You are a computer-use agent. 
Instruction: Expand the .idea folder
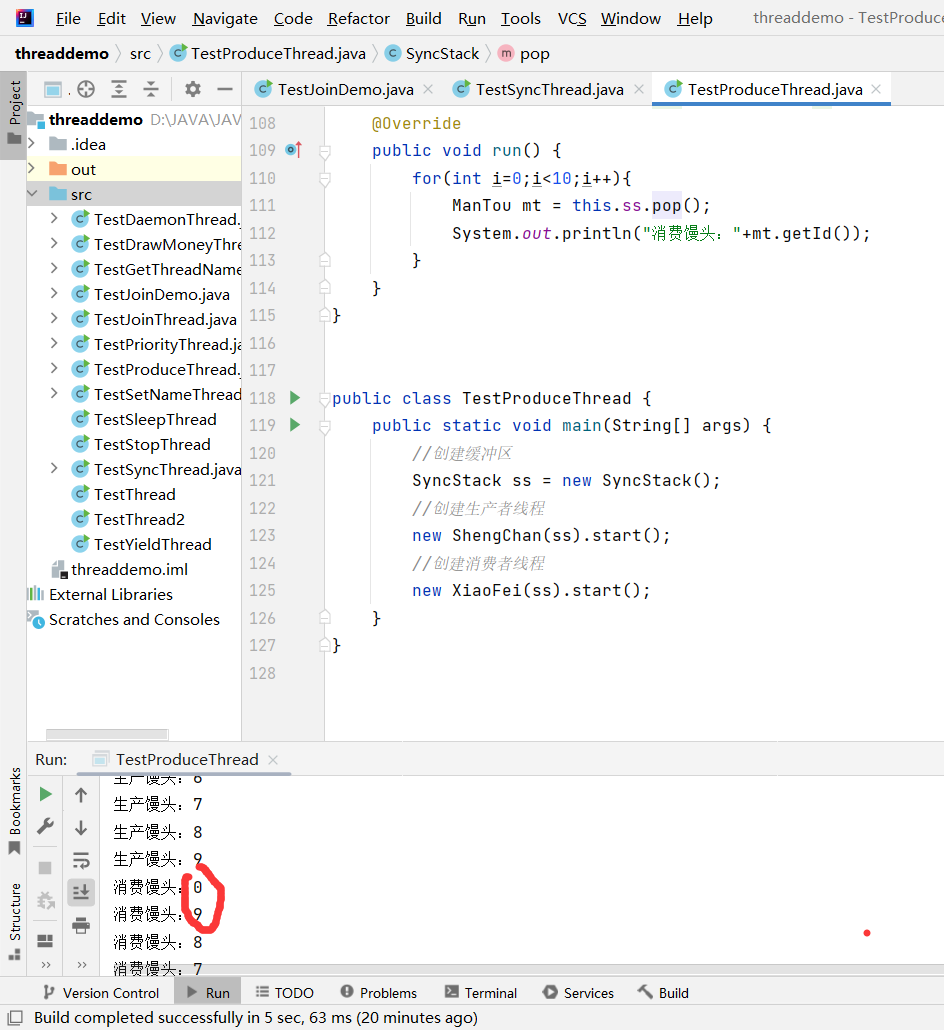pyautogui.click(x=32, y=144)
